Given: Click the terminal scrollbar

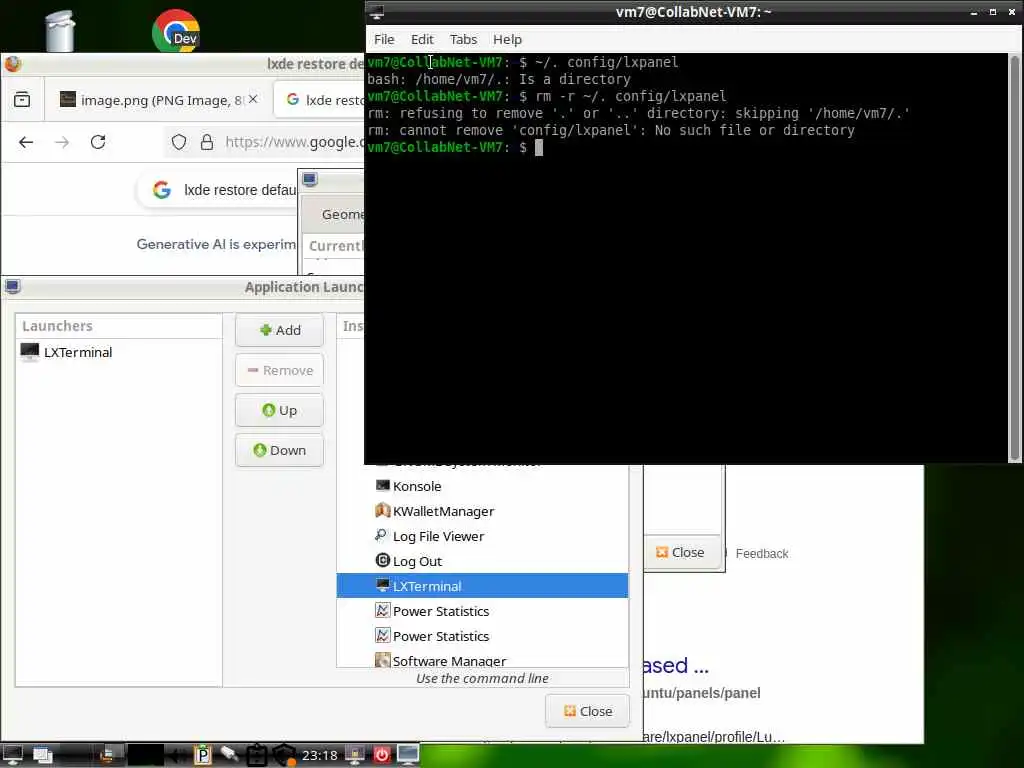Looking at the screenshot, I should point(1014,258).
